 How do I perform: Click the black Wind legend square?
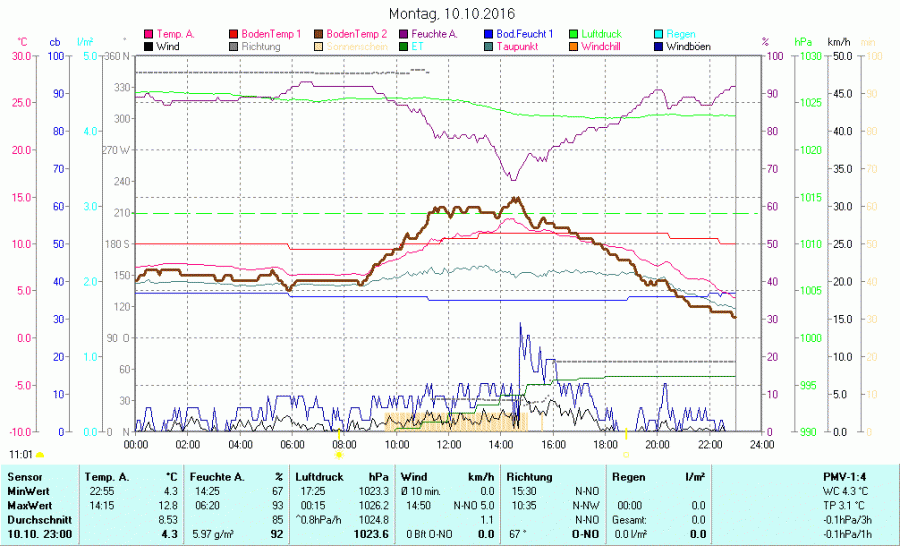pyautogui.click(x=150, y=47)
